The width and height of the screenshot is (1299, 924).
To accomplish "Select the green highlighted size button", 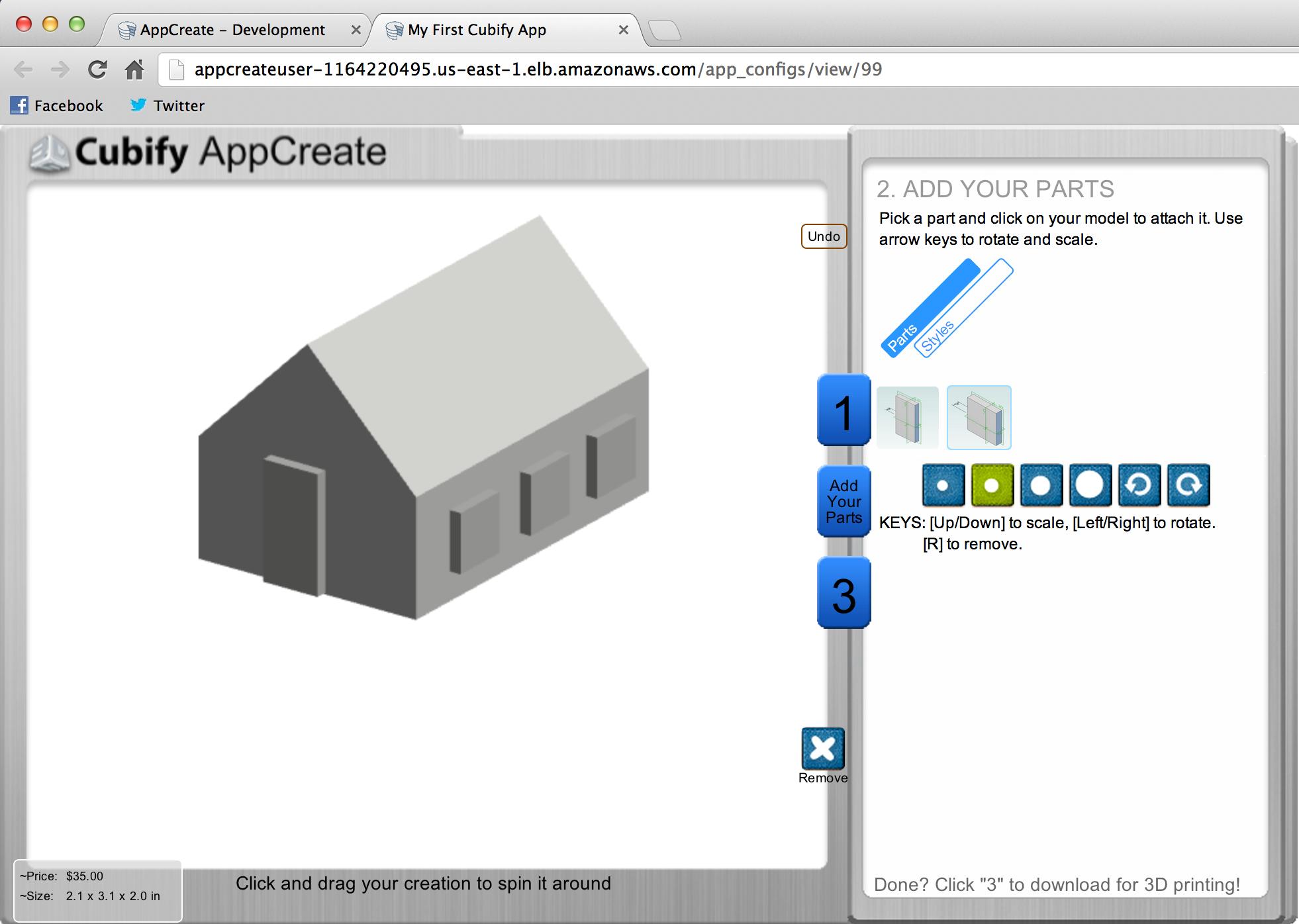I will (992, 485).
